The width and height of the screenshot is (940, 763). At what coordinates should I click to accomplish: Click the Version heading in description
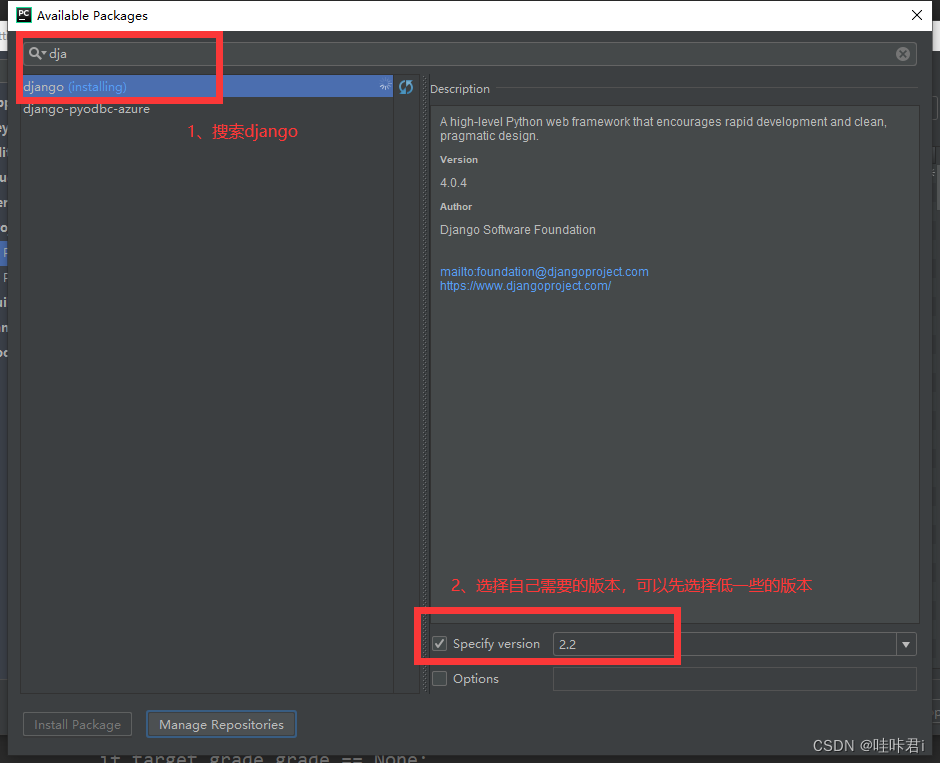(x=459, y=159)
